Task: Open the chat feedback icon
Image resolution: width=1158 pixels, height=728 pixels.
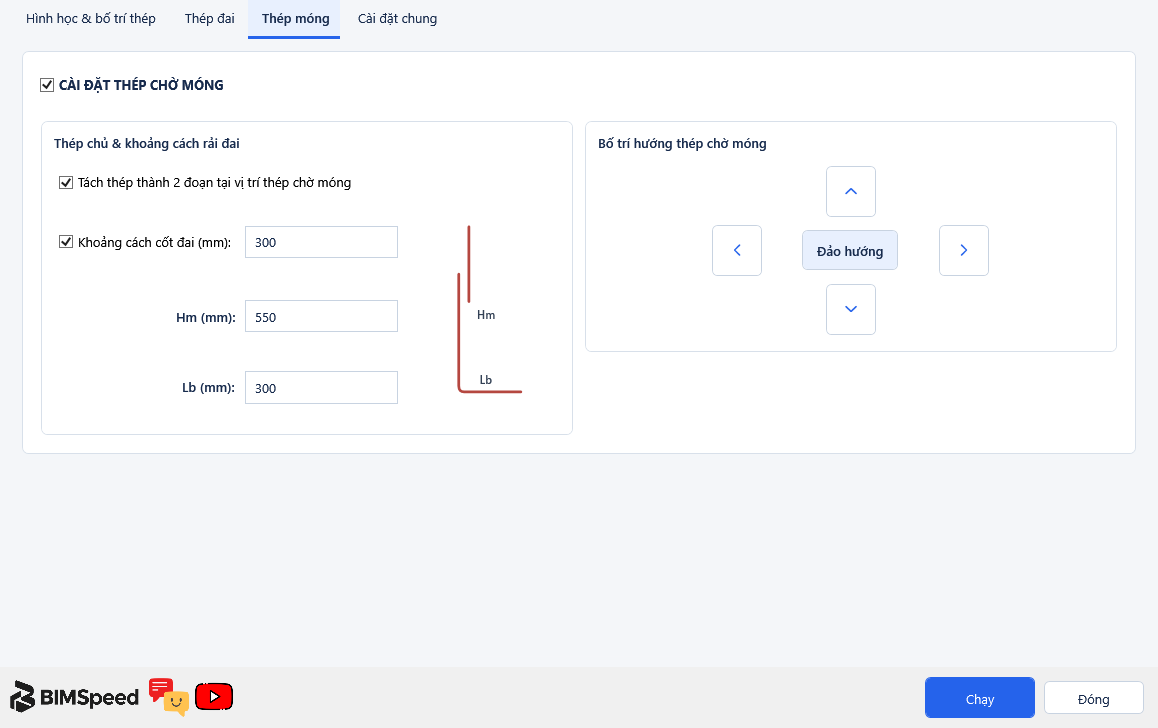Action: pos(169,696)
